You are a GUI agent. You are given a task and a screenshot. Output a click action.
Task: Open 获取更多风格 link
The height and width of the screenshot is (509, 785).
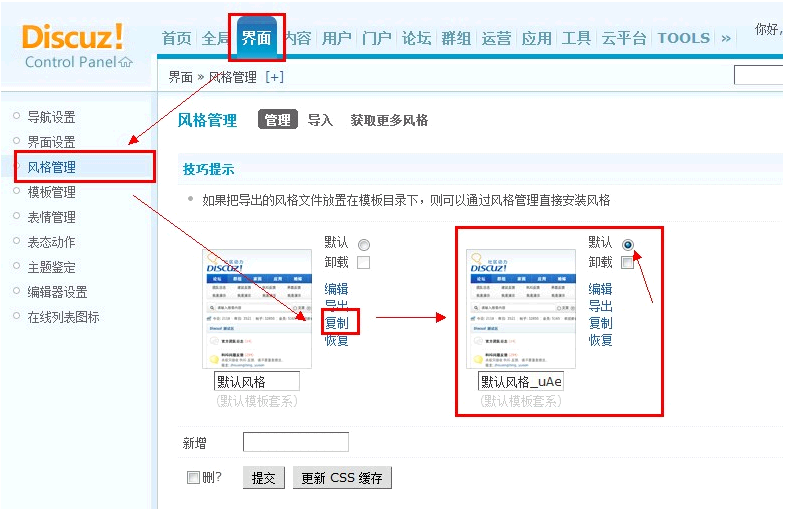coord(389,120)
